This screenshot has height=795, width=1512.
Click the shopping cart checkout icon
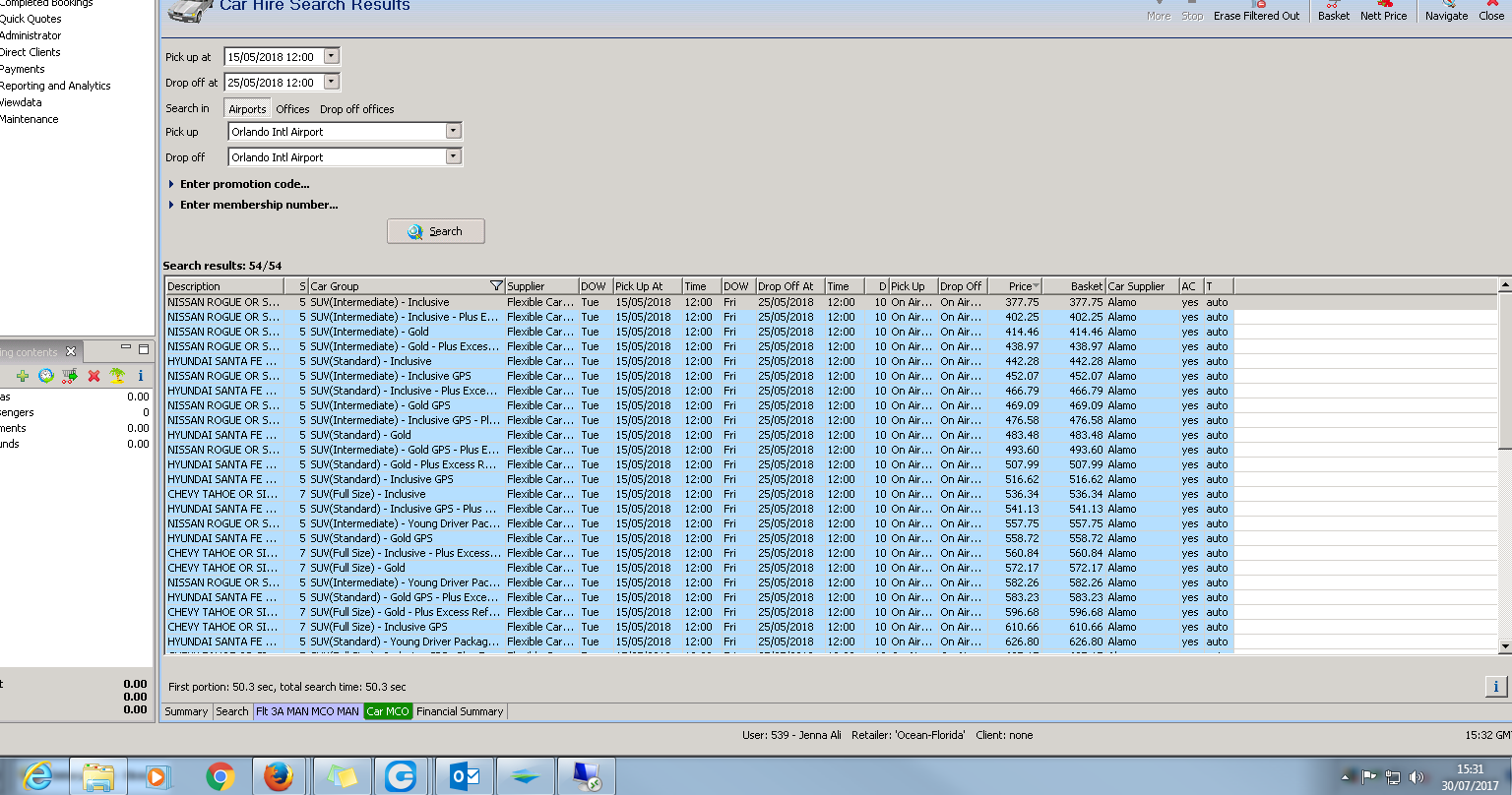pyautogui.click(x=70, y=376)
